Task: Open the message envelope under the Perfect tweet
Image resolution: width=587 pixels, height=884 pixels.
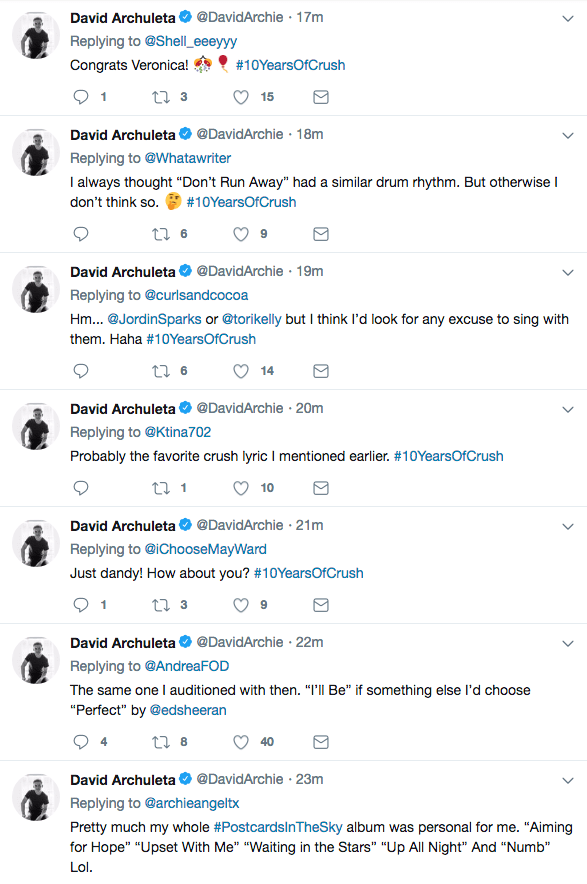Action: [x=320, y=742]
